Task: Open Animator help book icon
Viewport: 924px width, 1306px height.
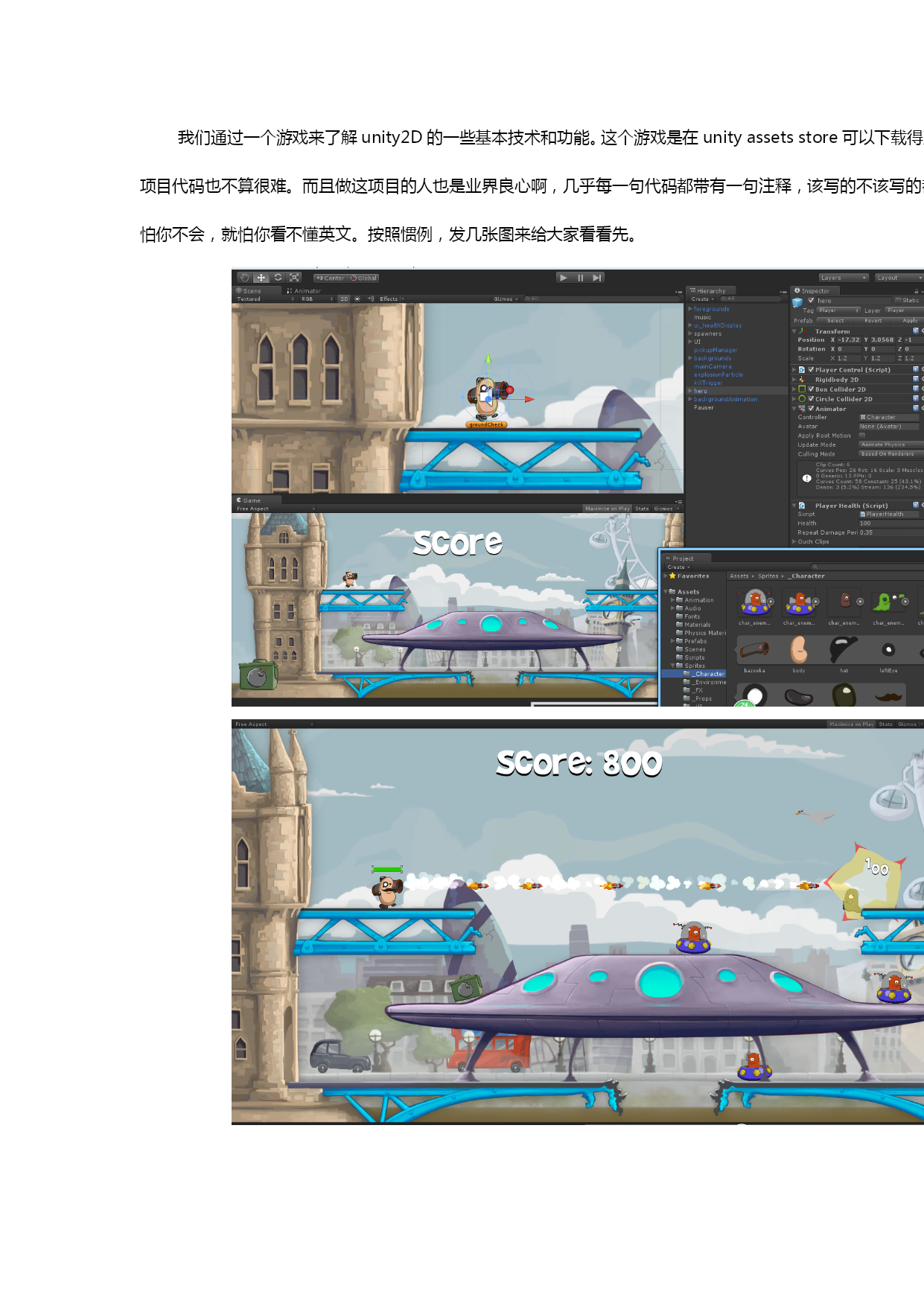Action: click(916, 408)
